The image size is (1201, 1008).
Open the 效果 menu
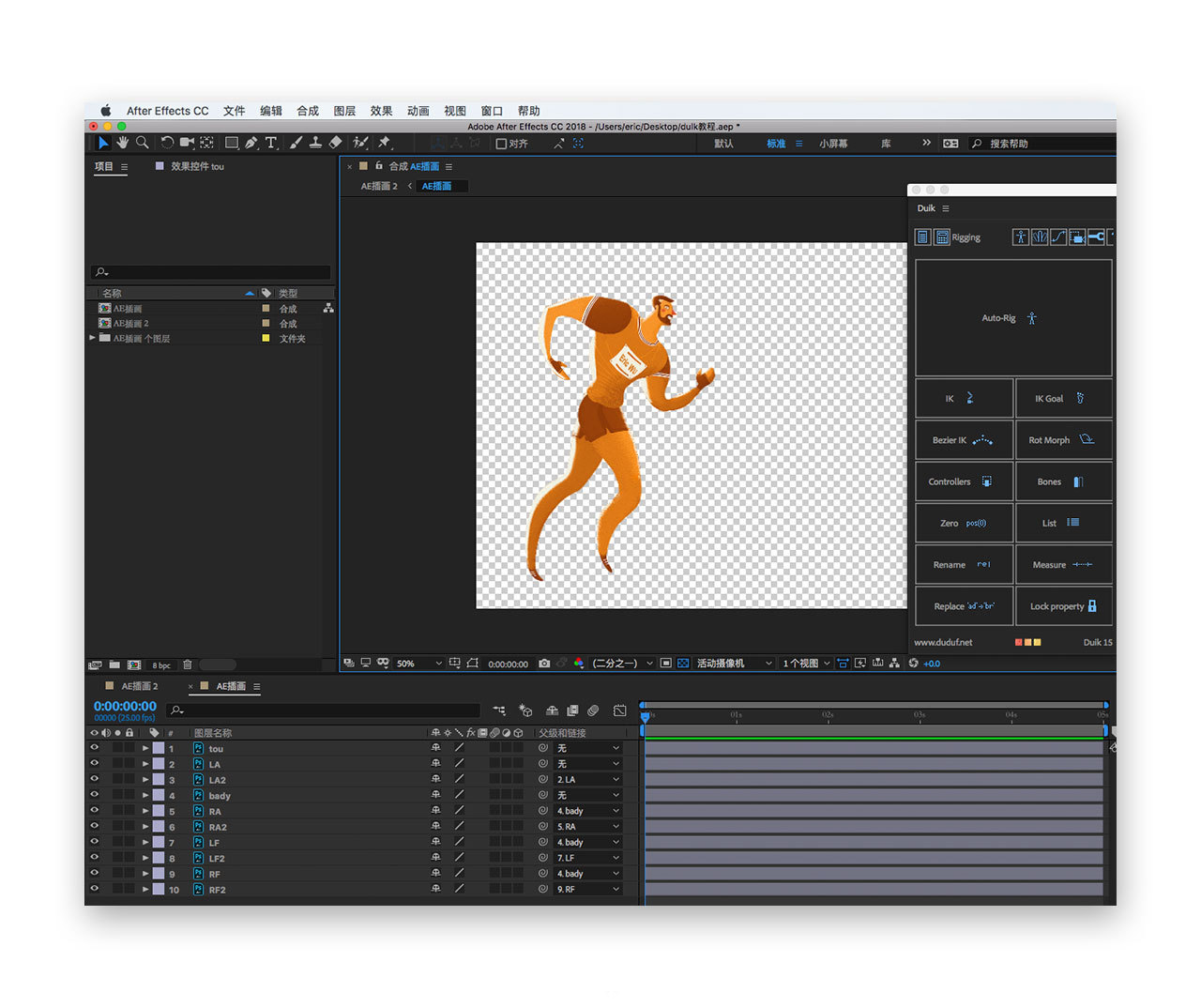[381, 111]
